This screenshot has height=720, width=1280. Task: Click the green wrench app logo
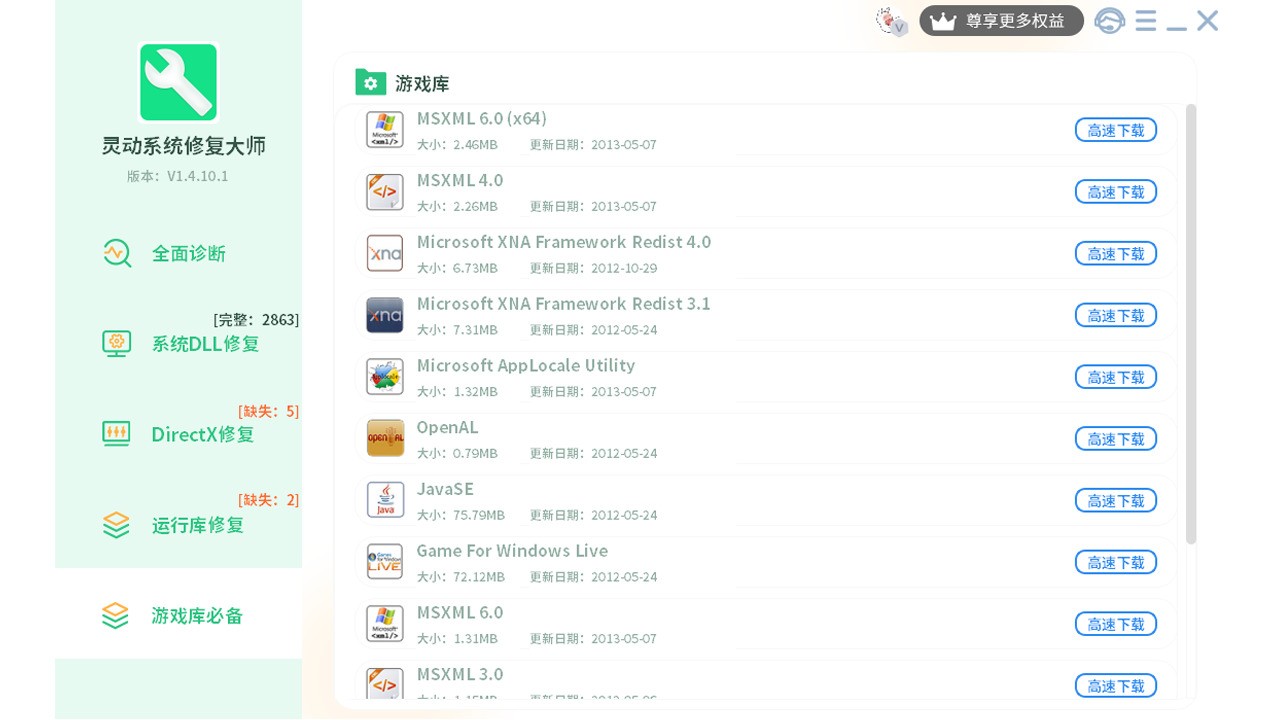[178, 82]
